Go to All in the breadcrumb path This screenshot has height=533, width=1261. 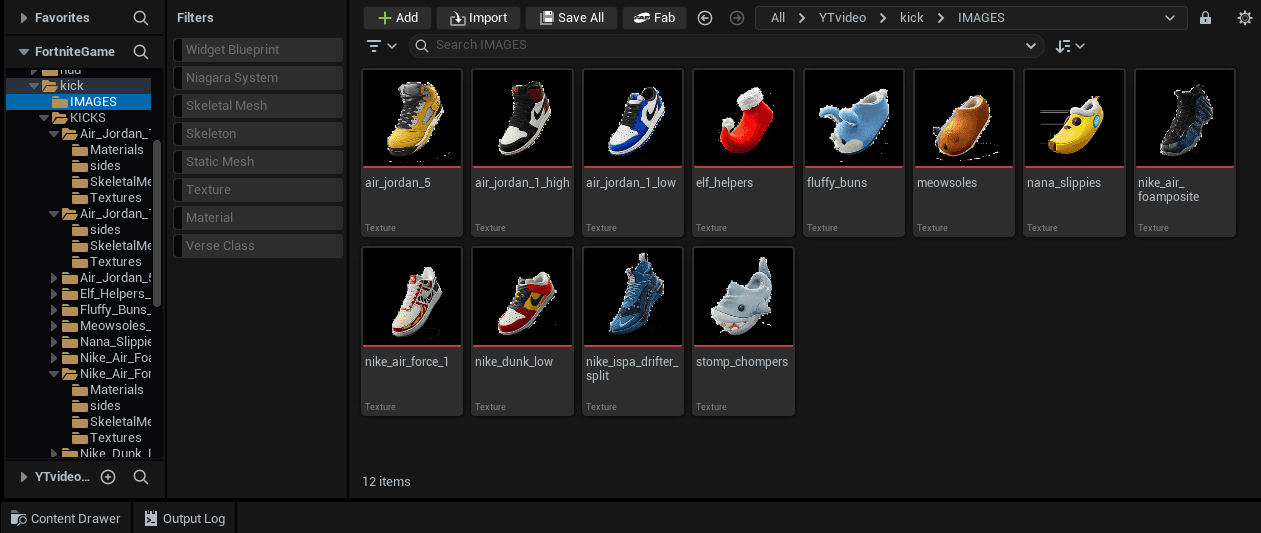click(778, 18)
